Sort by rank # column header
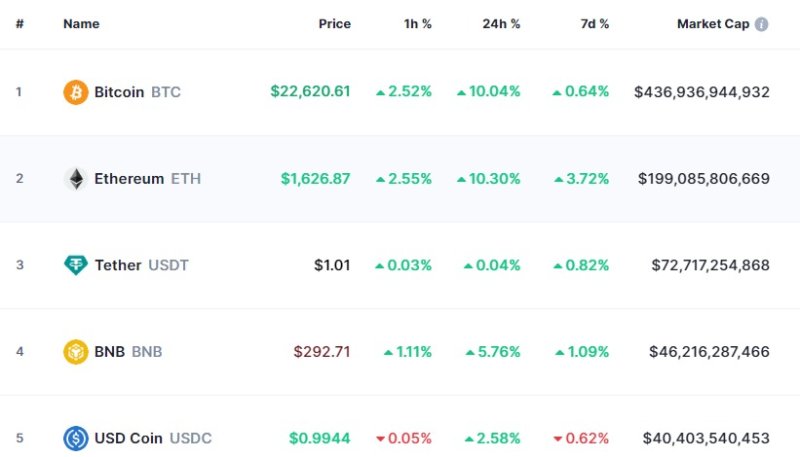This screenshot has width=800, height=457. pyautogui.click(x=20, y=24)
